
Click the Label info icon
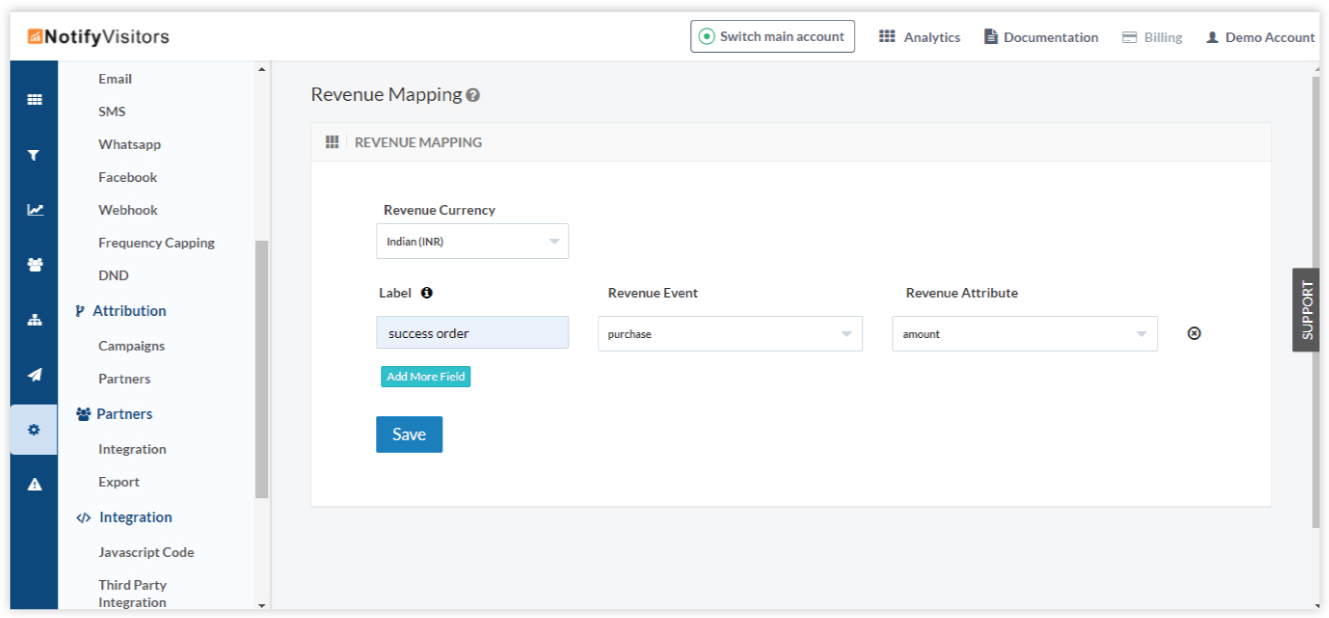pyautogui.click(x=427, y=293)
